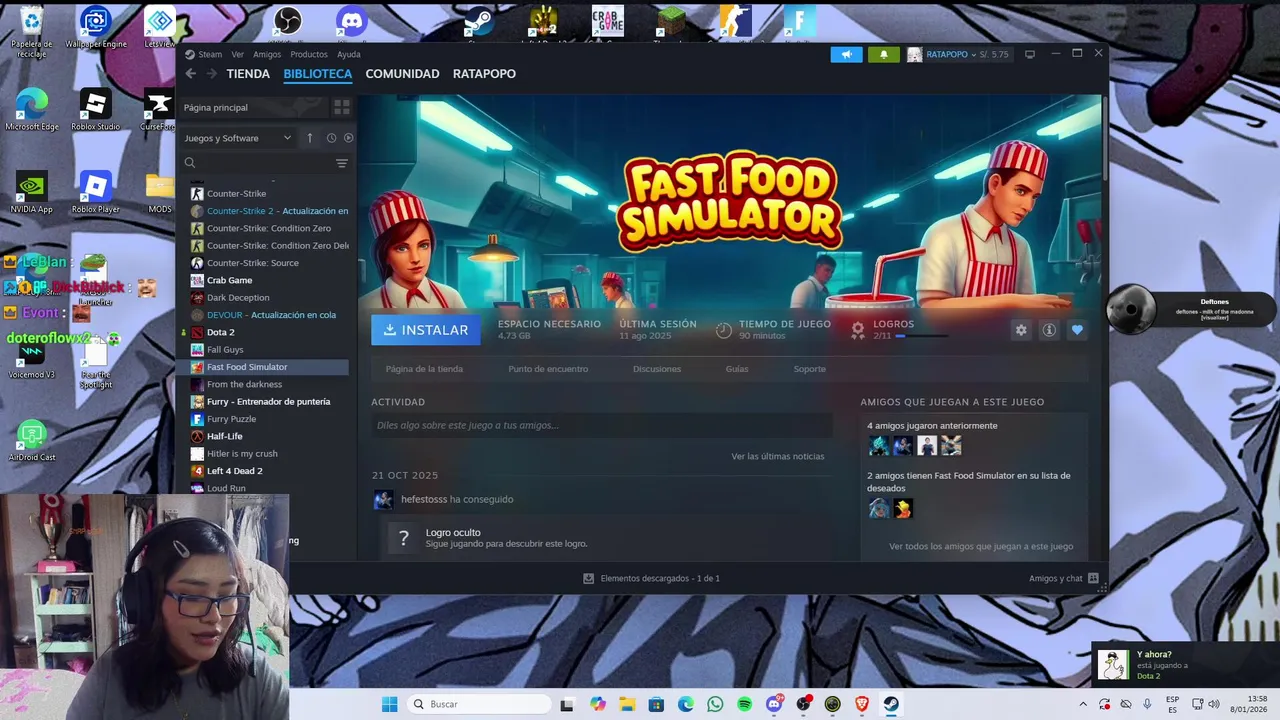Viewport: 1280px width, 720px height.
Task: Select Counter-Strike: Source in the library
Action: point(252,263)
